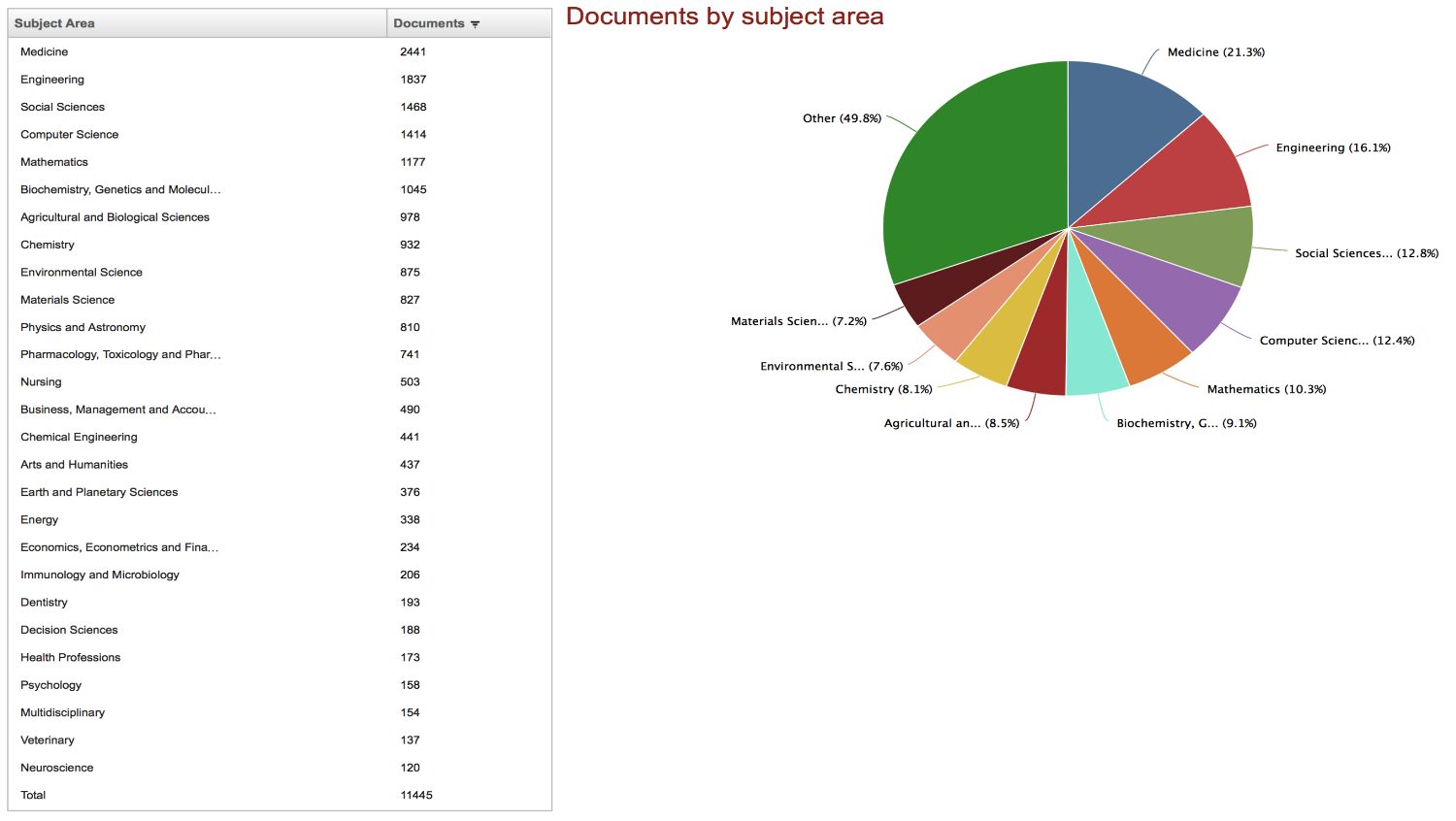The image size is (1456, 821).
Task: Select the "Environmental S... (7.6%)" chart label
Action: (831, 366)
